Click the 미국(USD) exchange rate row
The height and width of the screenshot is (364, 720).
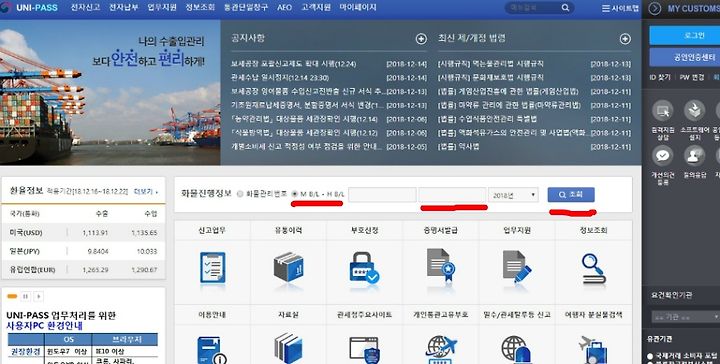[x=84, y=233]
